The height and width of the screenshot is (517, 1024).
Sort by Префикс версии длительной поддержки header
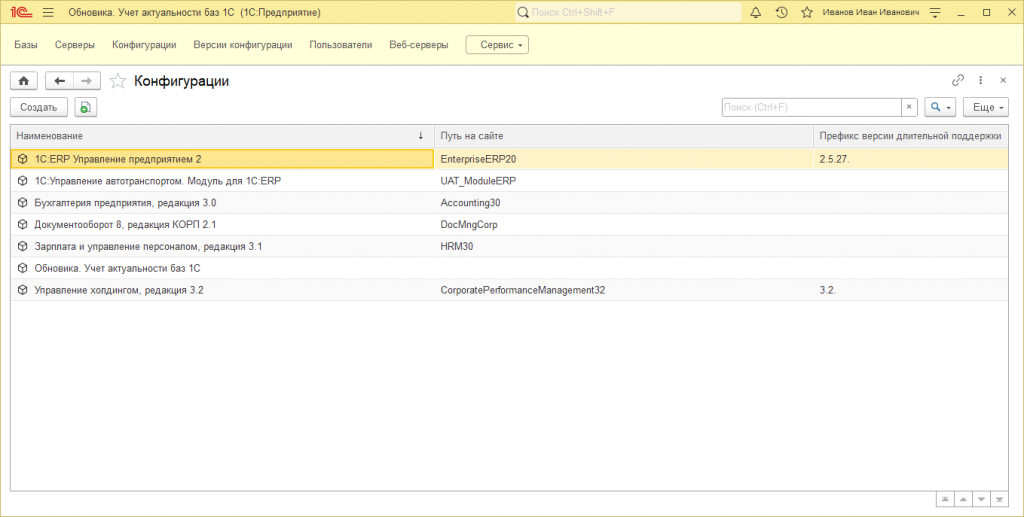(x=910, y=136)
